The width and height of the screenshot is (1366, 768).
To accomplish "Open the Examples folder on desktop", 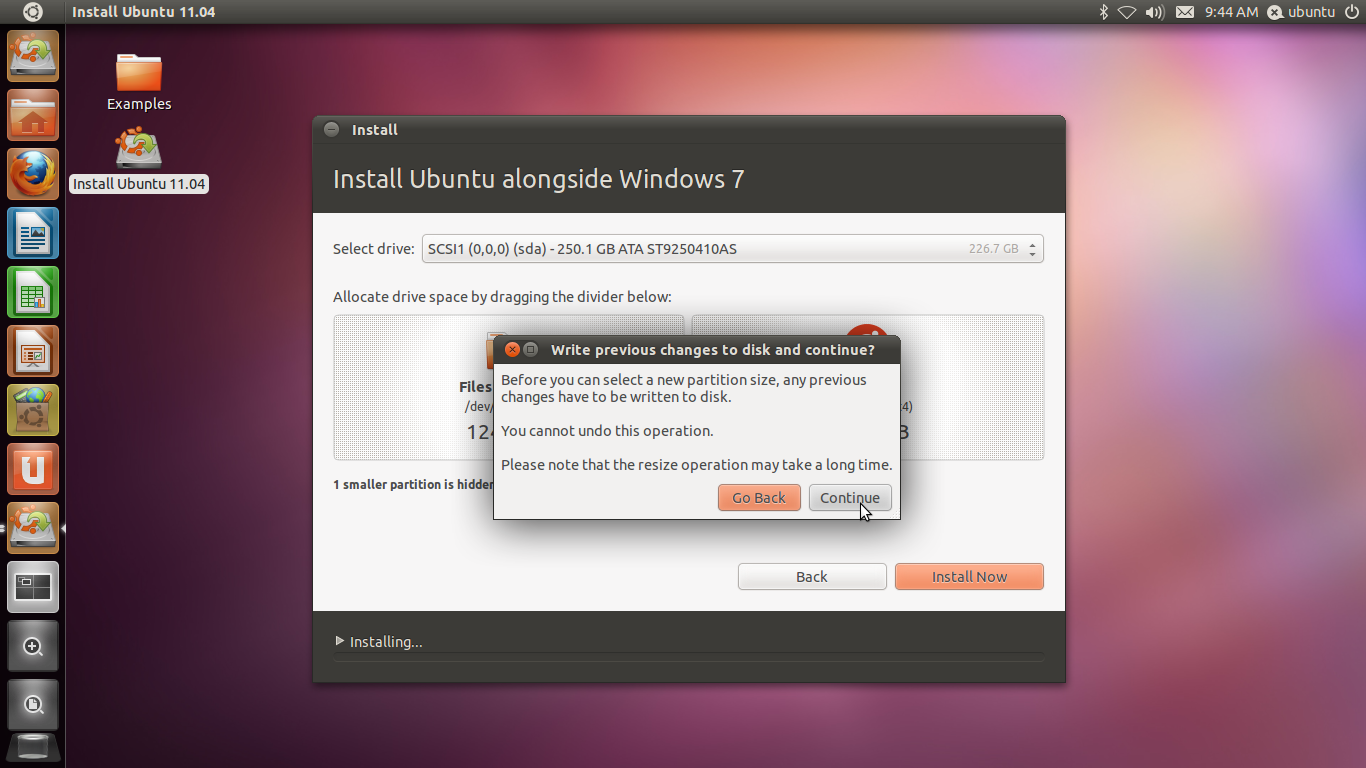I will click(x=139, y=82).
